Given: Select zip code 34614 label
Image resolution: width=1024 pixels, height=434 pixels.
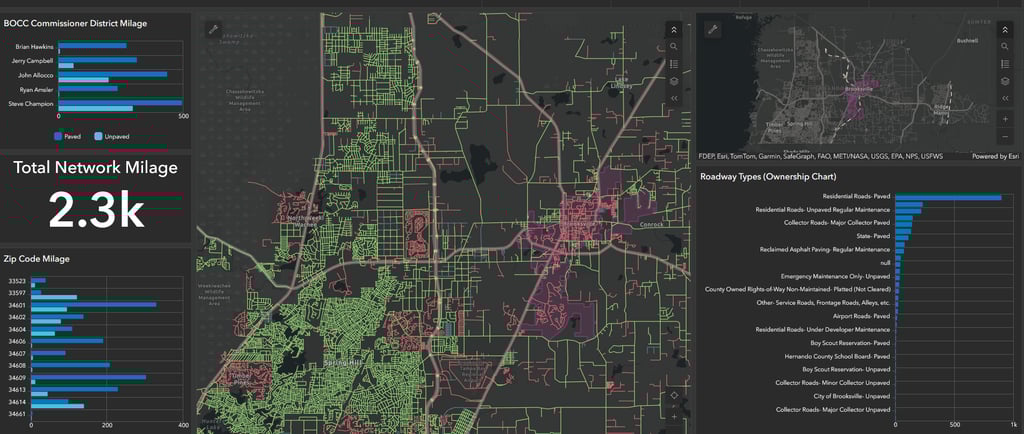Looking at the screenshot, I should click(x=18, y=402).
